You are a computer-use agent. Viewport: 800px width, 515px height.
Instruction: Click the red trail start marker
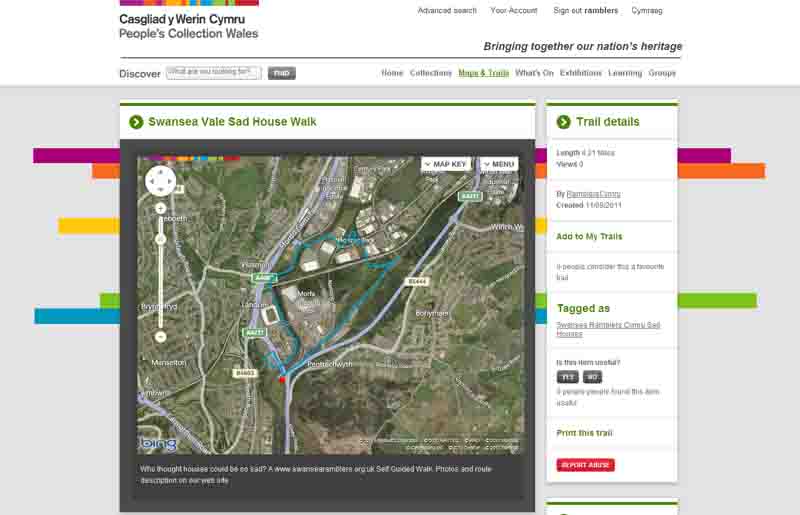(282, 379)
